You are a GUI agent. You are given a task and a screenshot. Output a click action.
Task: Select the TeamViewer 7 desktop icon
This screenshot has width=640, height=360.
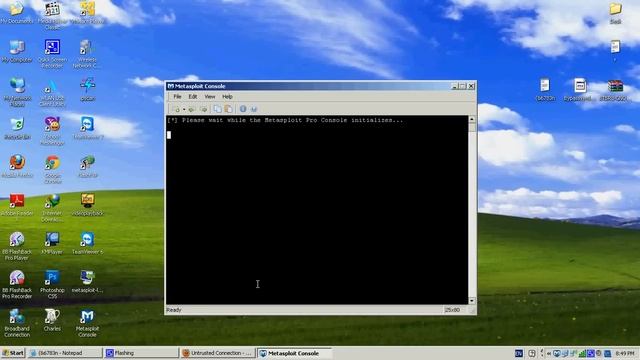[87, 128]
